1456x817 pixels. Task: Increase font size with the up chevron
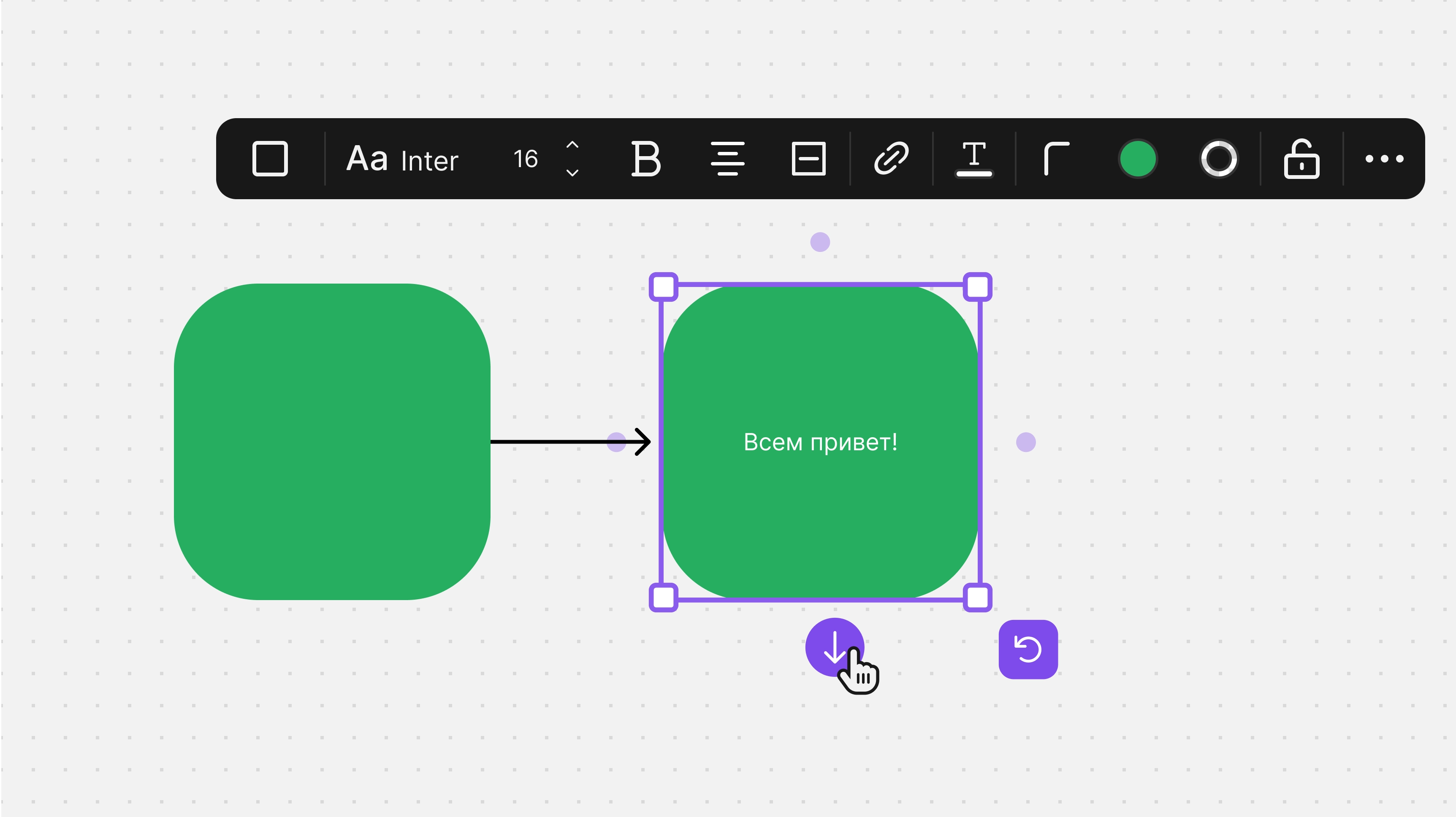click(572, 145)
